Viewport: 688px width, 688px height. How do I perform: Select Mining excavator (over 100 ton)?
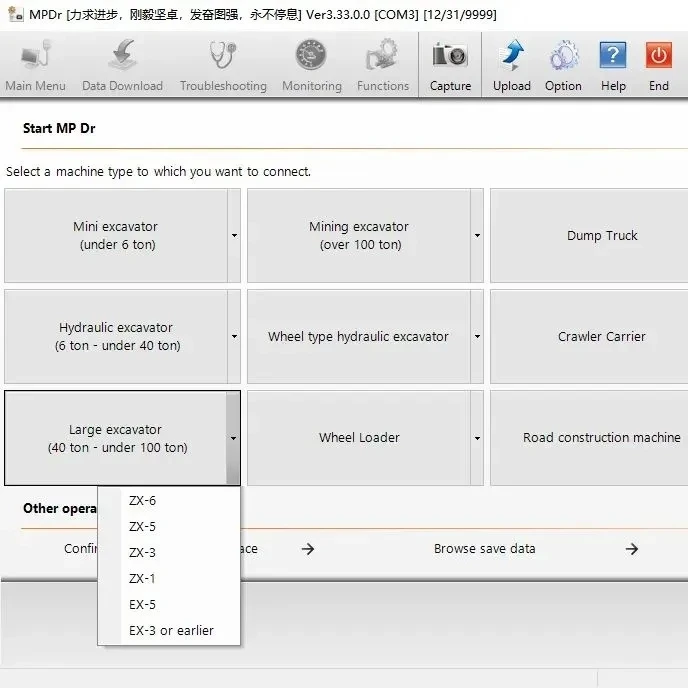(x=359, y=236)
